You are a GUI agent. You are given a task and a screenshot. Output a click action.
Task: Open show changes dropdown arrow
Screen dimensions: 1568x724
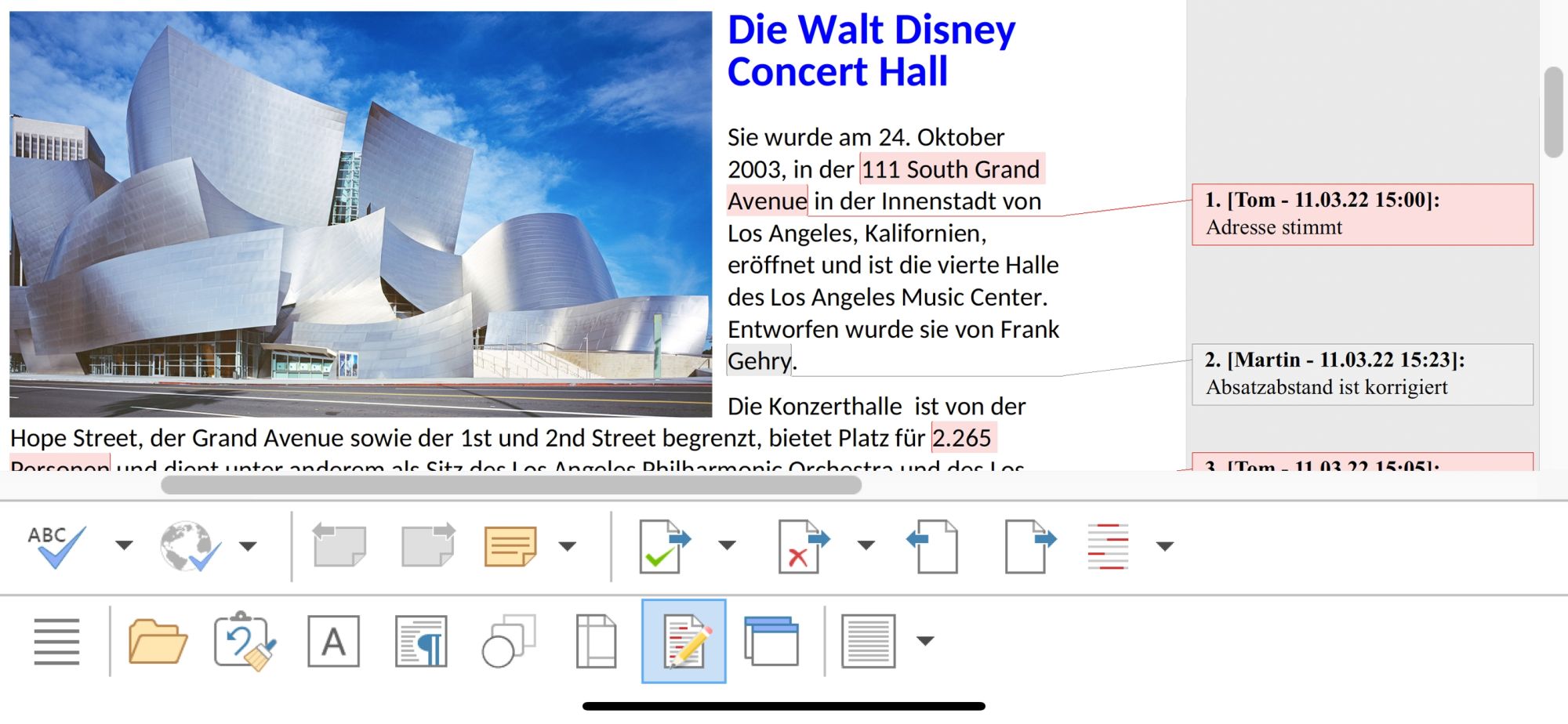(1165, 546)
